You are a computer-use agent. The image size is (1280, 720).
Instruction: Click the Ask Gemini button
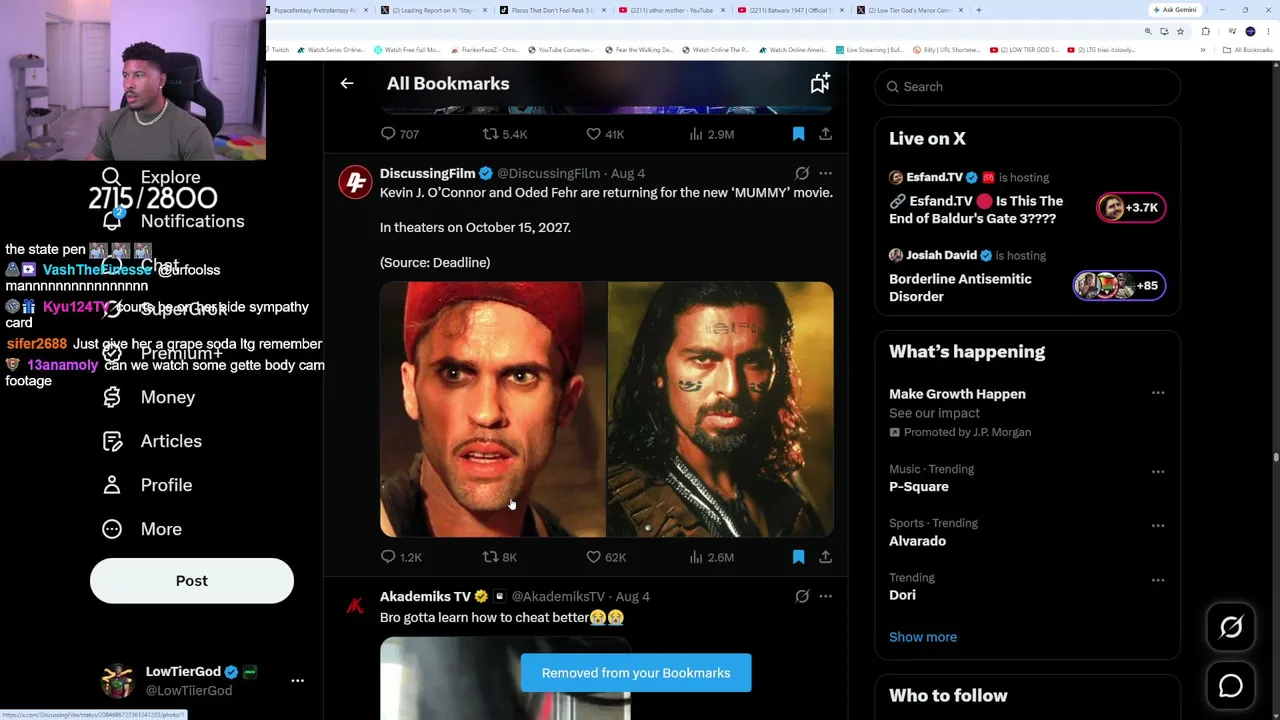[x=1175, y=10]
